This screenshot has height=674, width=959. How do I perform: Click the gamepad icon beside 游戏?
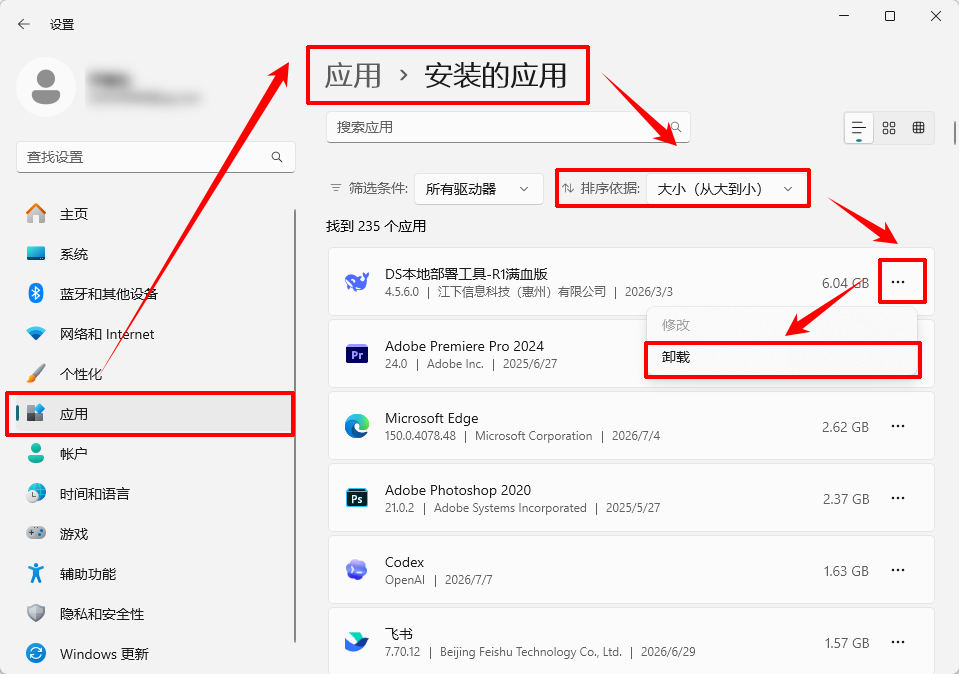(x=36, y=533)
